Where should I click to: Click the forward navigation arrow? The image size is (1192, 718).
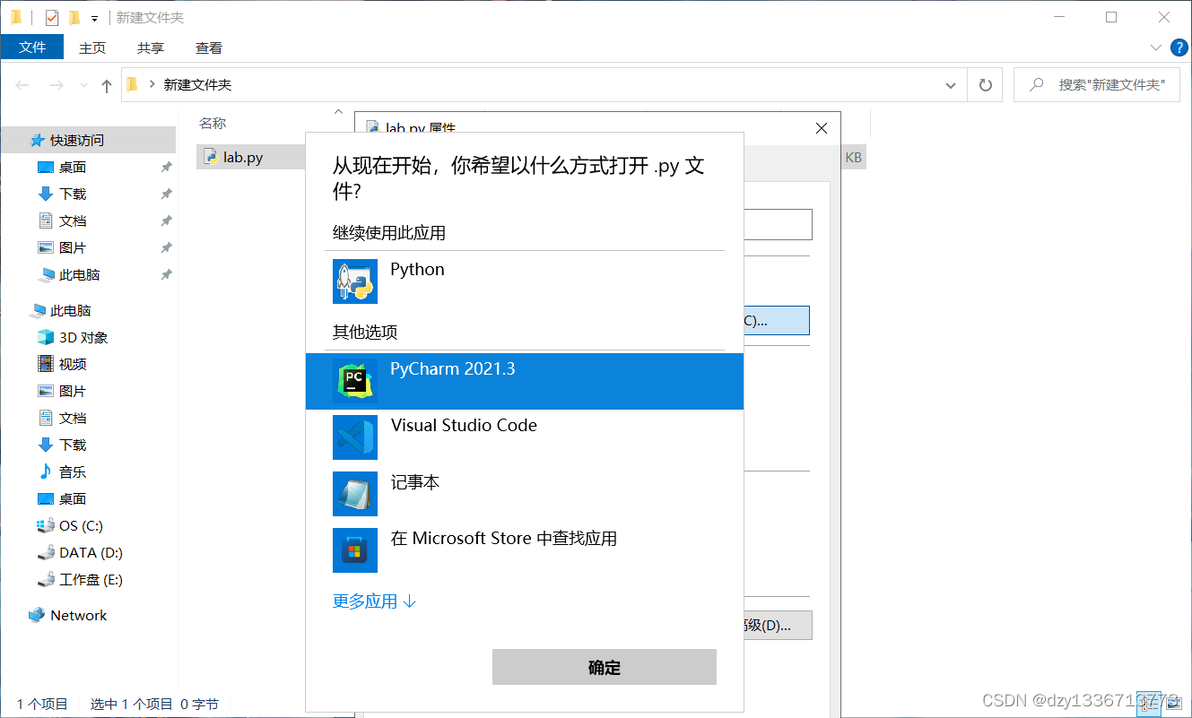click(56, 85)
